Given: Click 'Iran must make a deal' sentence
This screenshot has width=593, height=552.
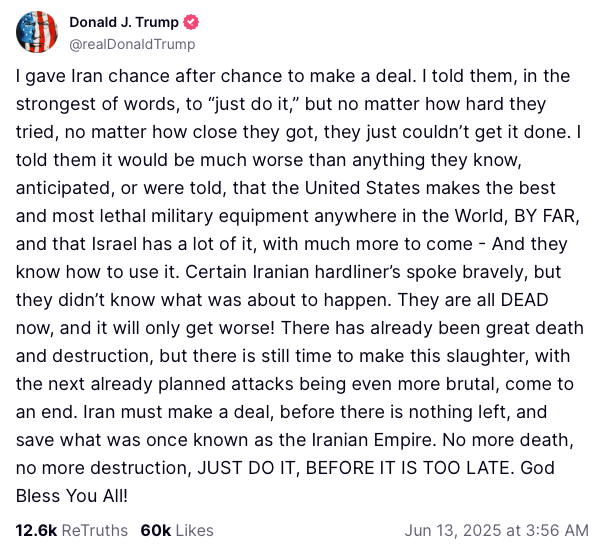Looking at the screenshot, I should (x=178, y=412).
